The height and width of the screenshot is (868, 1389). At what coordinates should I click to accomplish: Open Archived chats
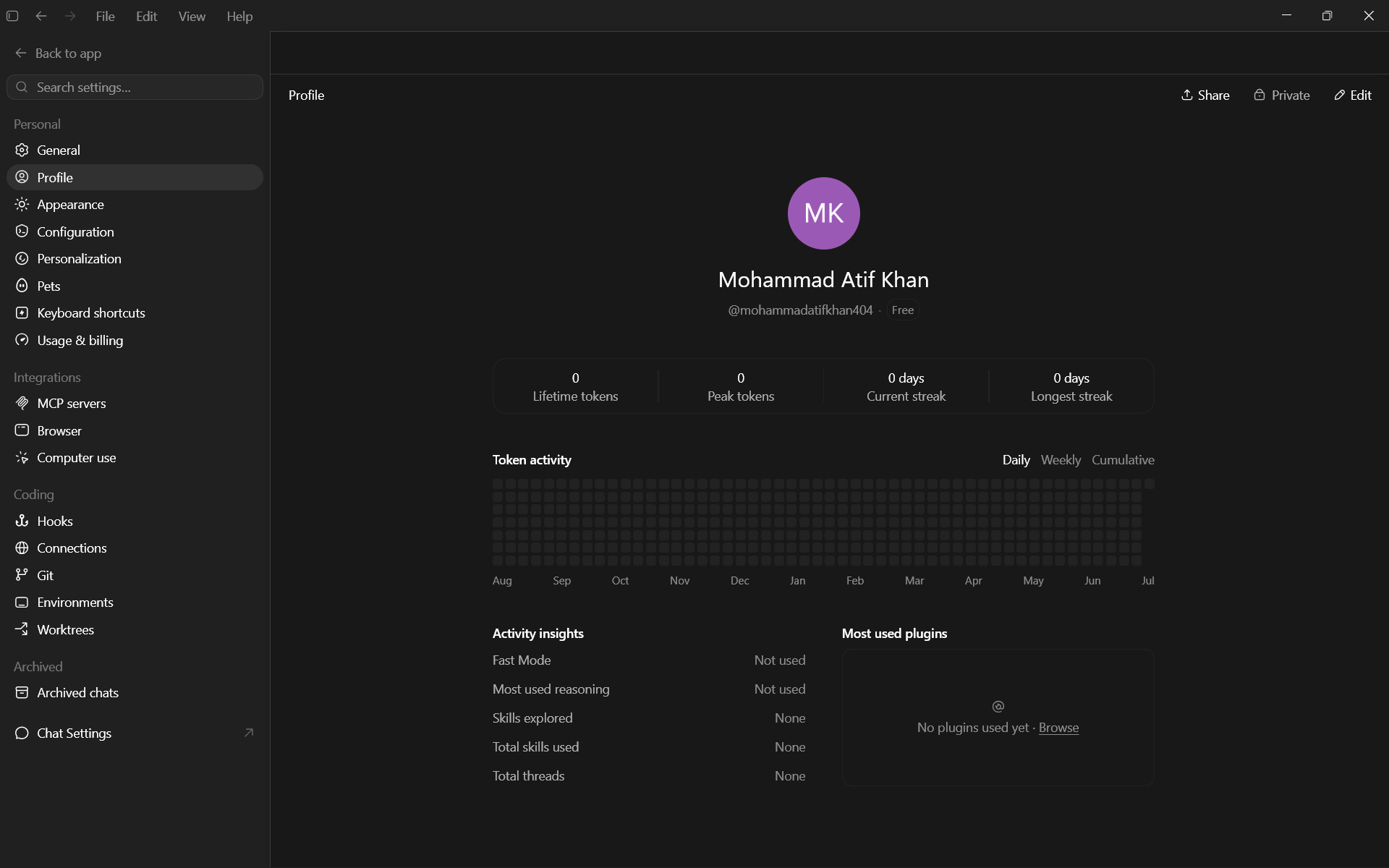135,692
